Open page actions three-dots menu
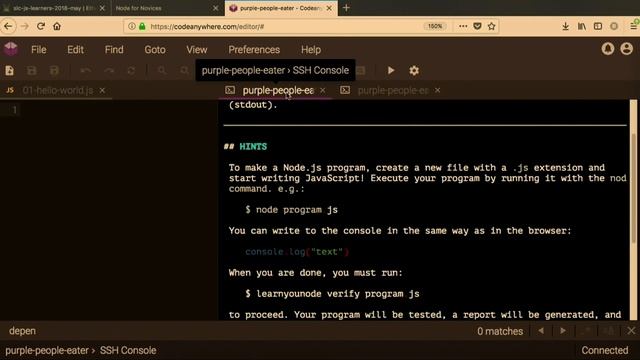Viewport: 640px width, 360px height. (x=463, y=26)
